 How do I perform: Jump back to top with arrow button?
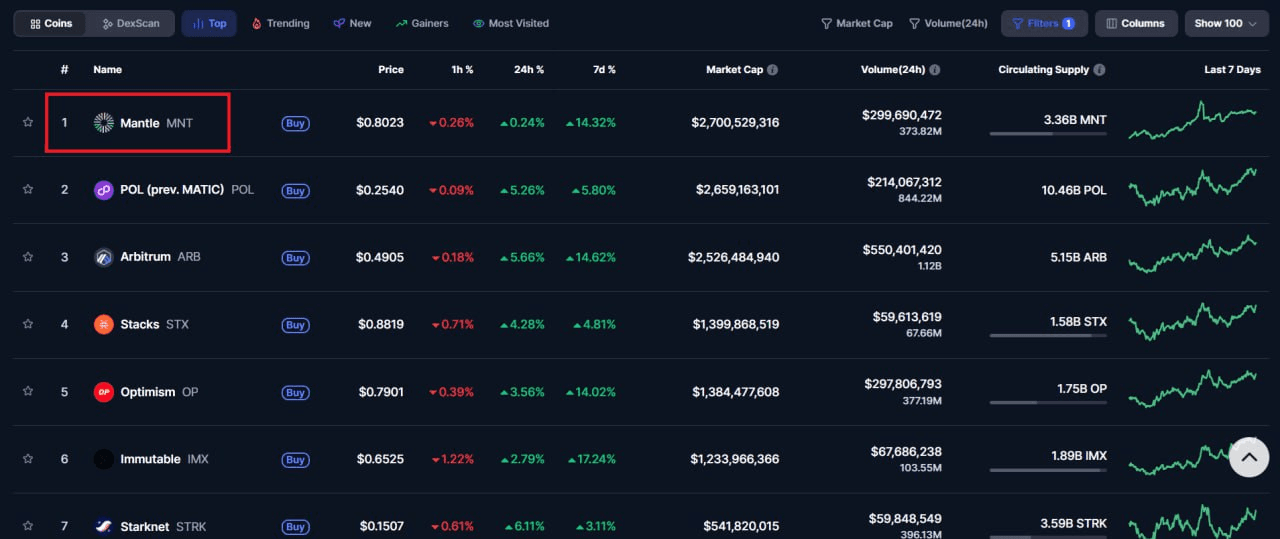tap(1249, 458)
